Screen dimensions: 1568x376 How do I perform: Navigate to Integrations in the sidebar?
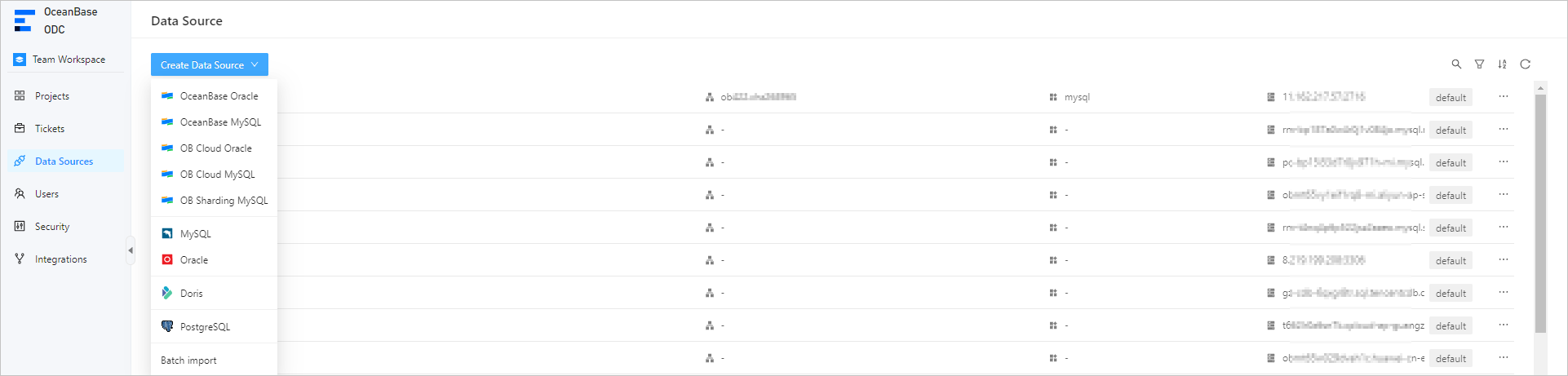[x=60, y=259]
